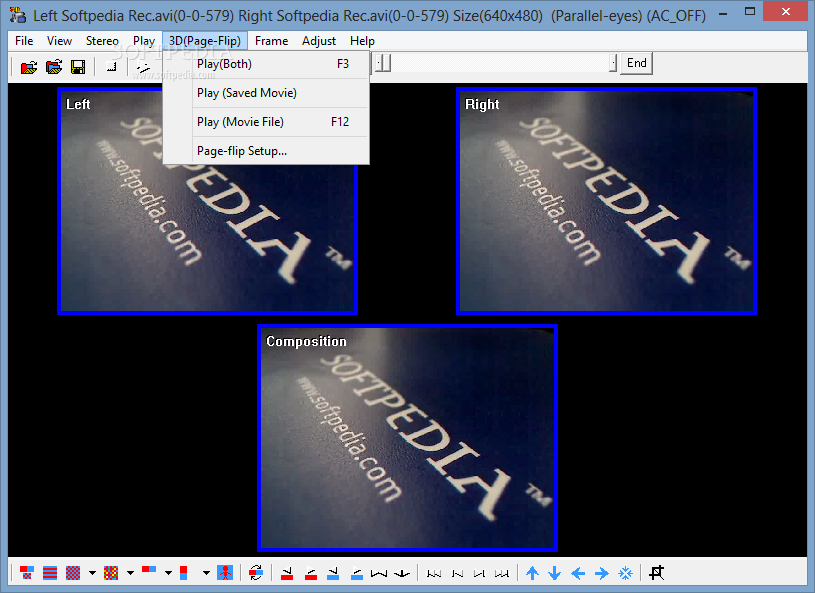
Task: Click the Left video thumbnail
Action: pos(207,201)
